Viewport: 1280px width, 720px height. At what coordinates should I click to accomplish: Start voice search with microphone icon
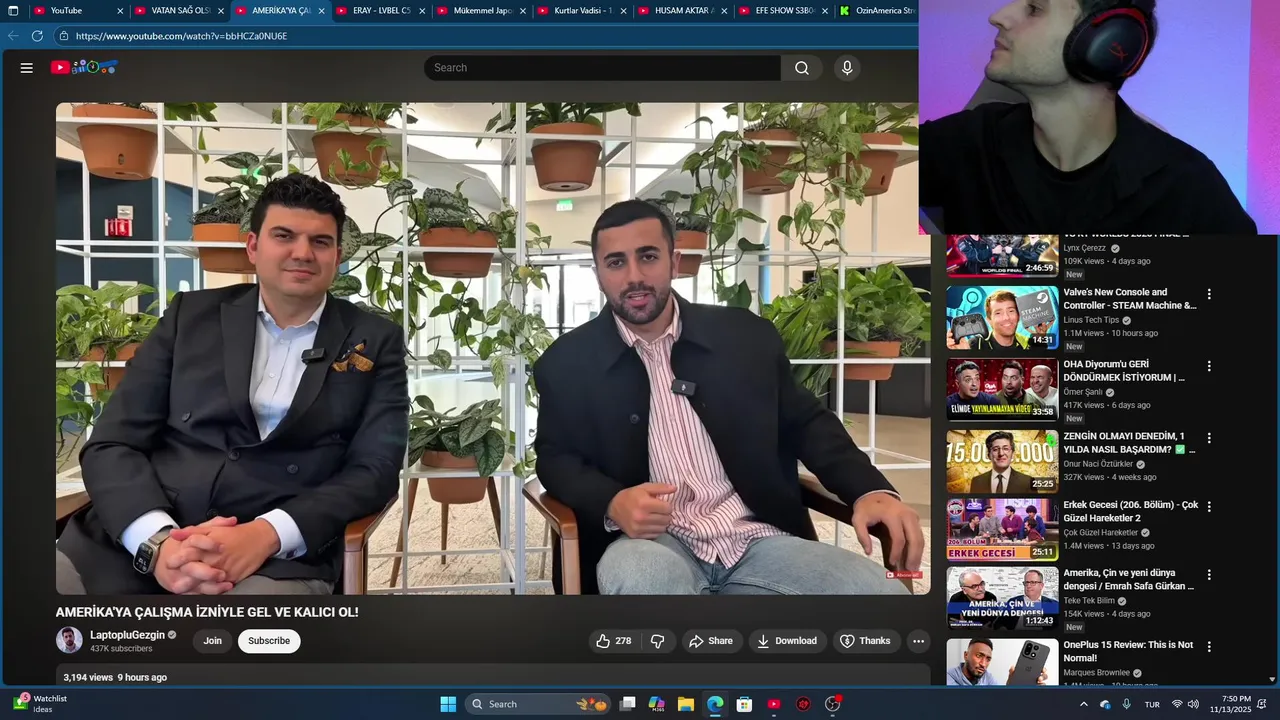coord(847,68)
